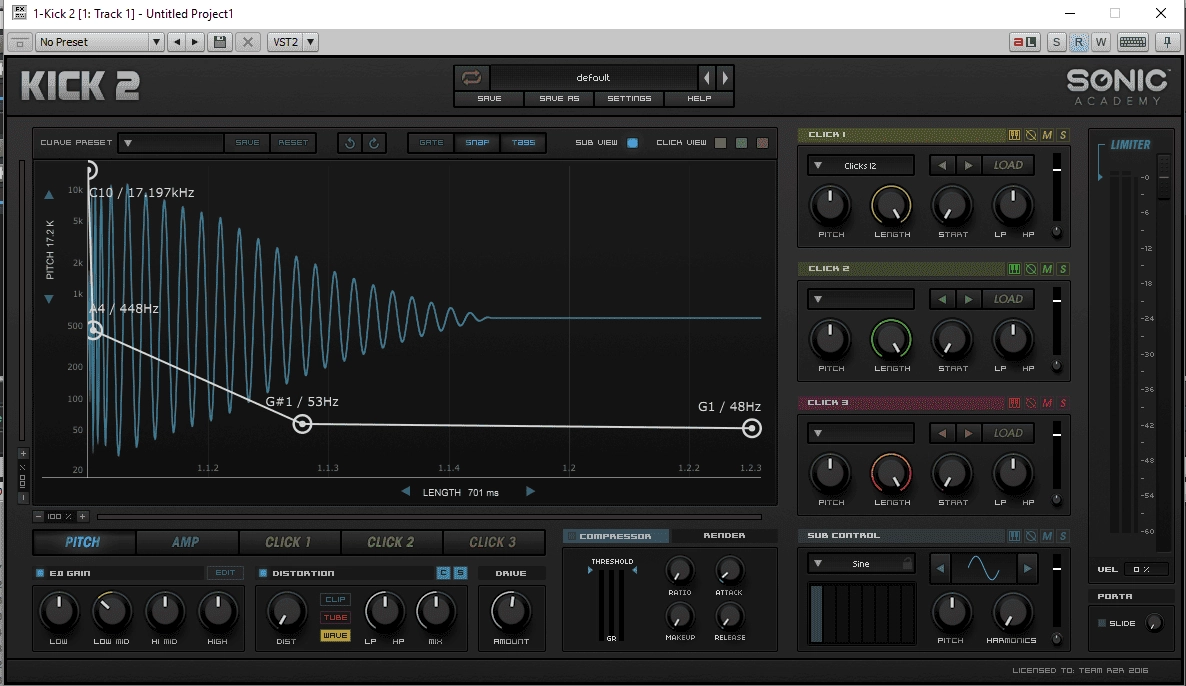
Task: Click the redo curve arrow icon
Action: point(374,142)
